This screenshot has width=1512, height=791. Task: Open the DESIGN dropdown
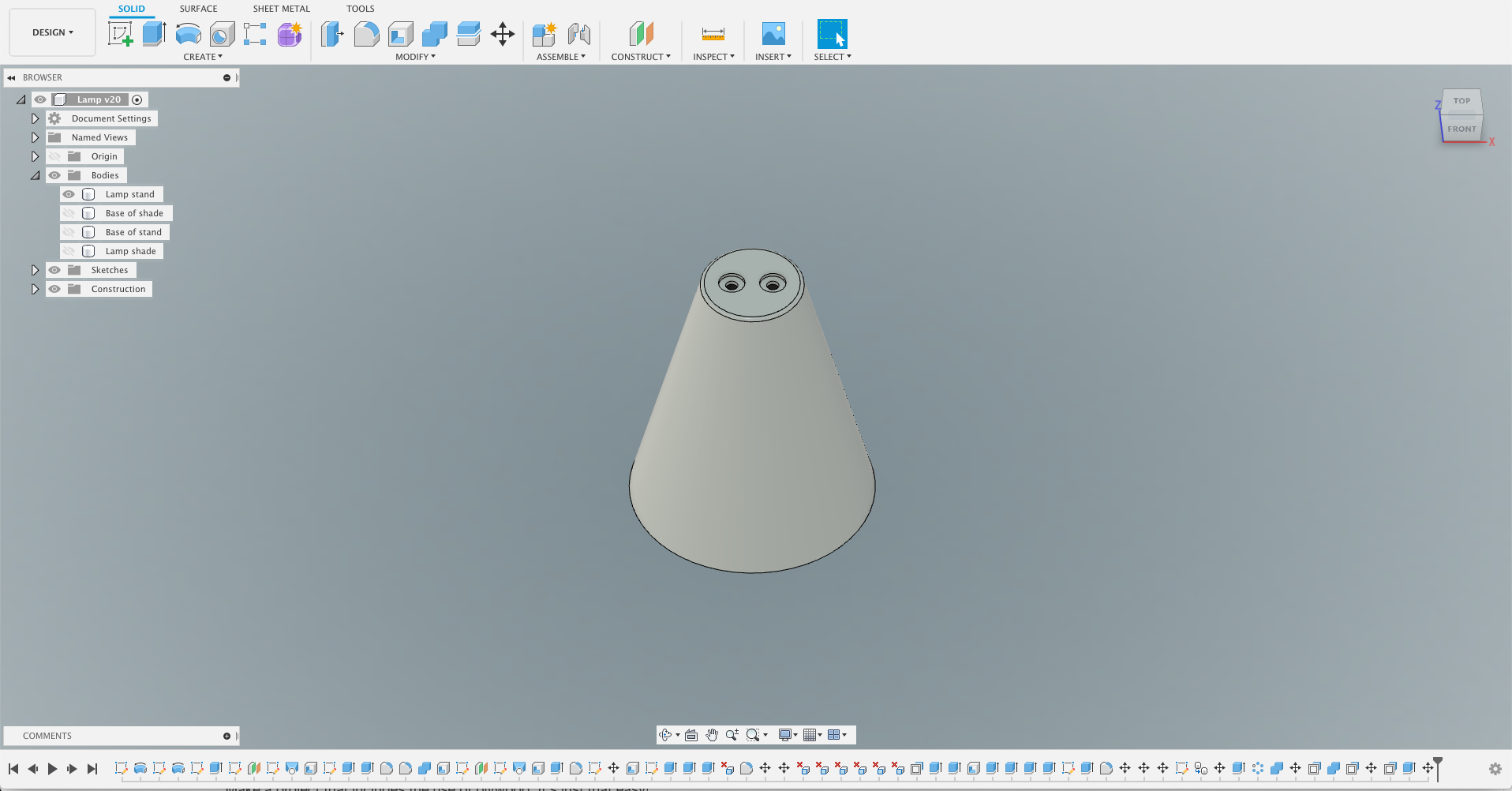pos(51,32)
